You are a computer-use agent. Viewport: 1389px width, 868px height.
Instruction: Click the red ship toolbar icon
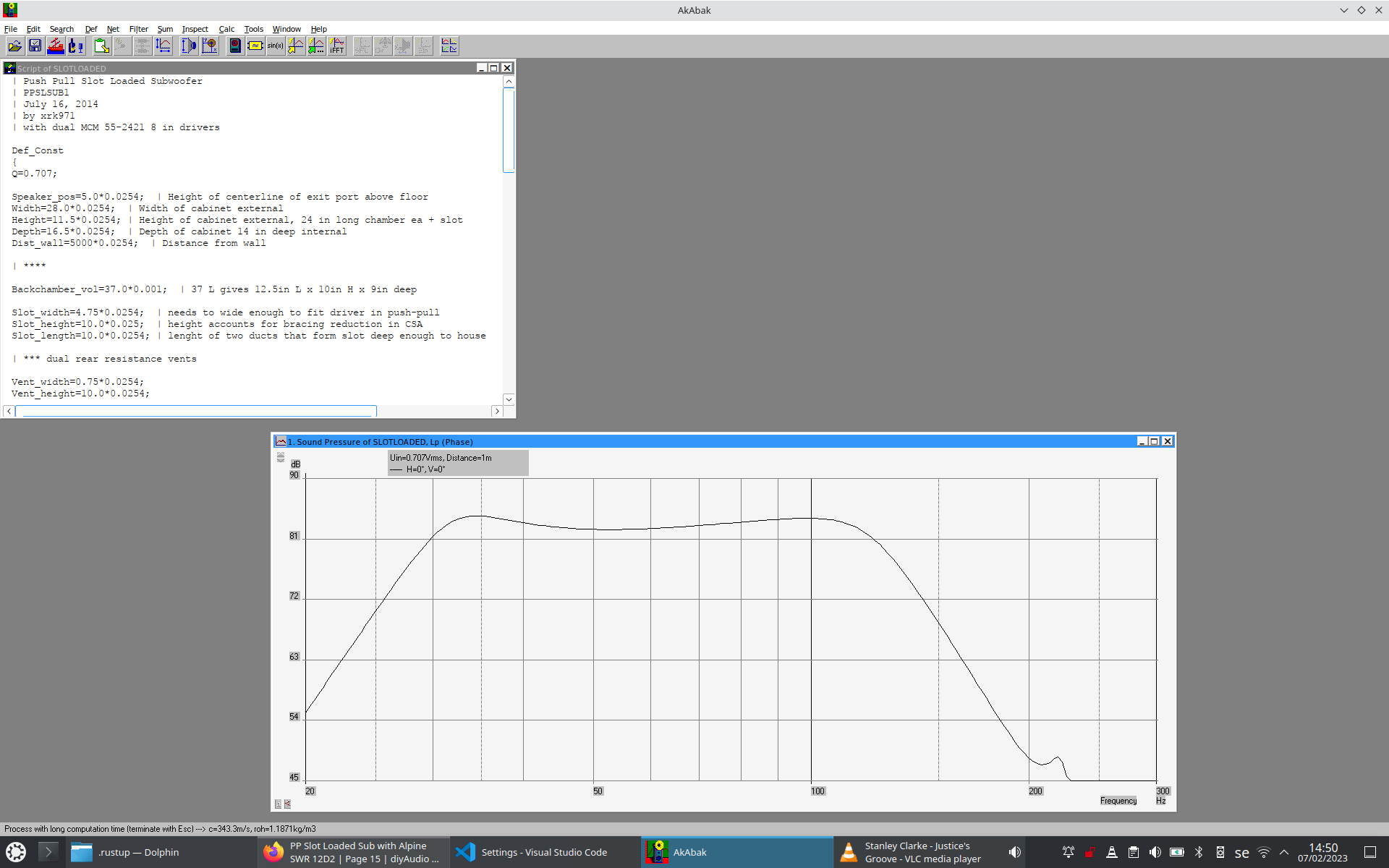56,46
